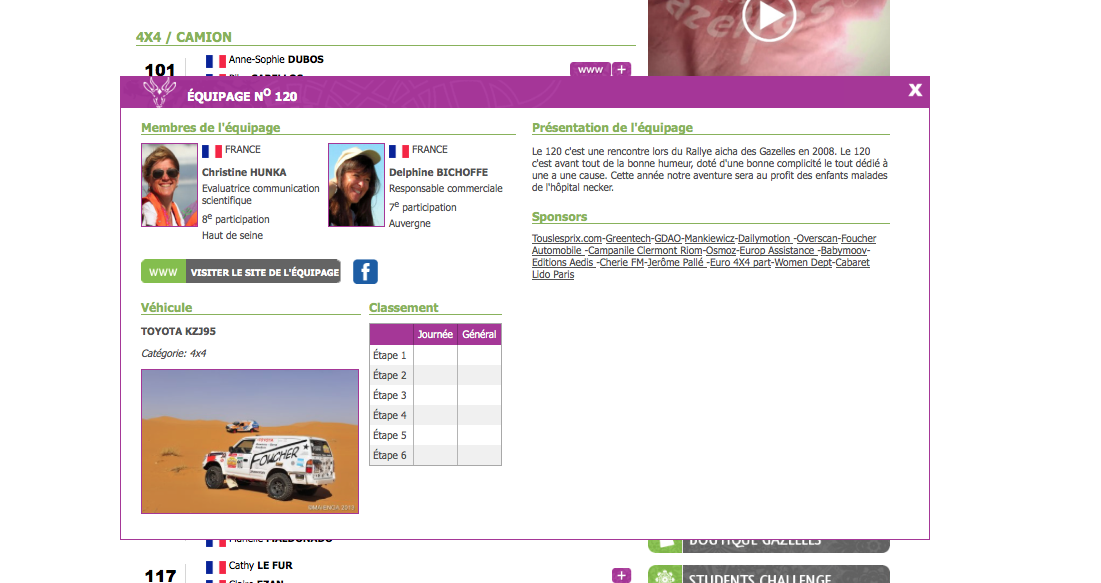Play the video behind the popup

(x=769, y=16)
